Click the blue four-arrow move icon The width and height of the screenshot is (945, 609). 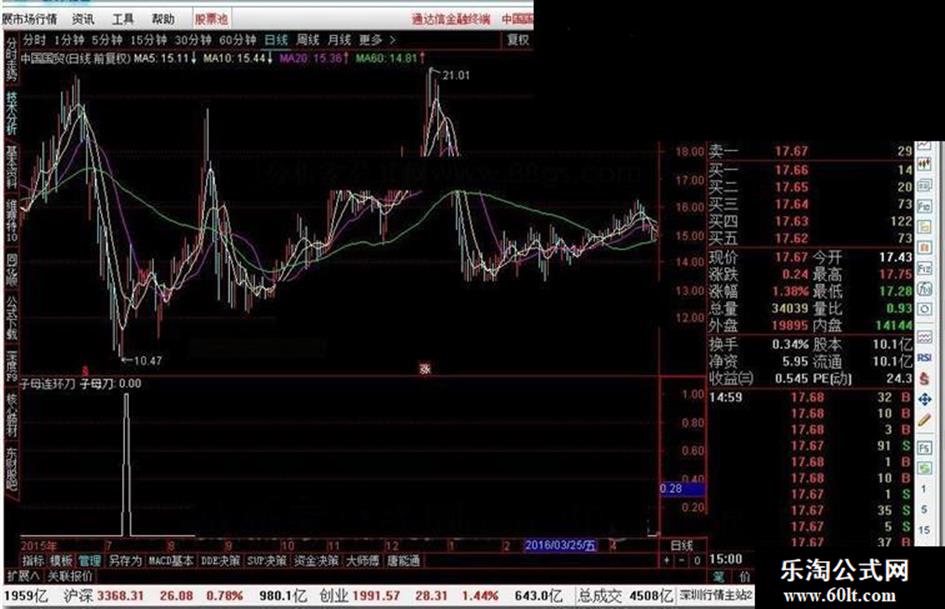(923, 399)
